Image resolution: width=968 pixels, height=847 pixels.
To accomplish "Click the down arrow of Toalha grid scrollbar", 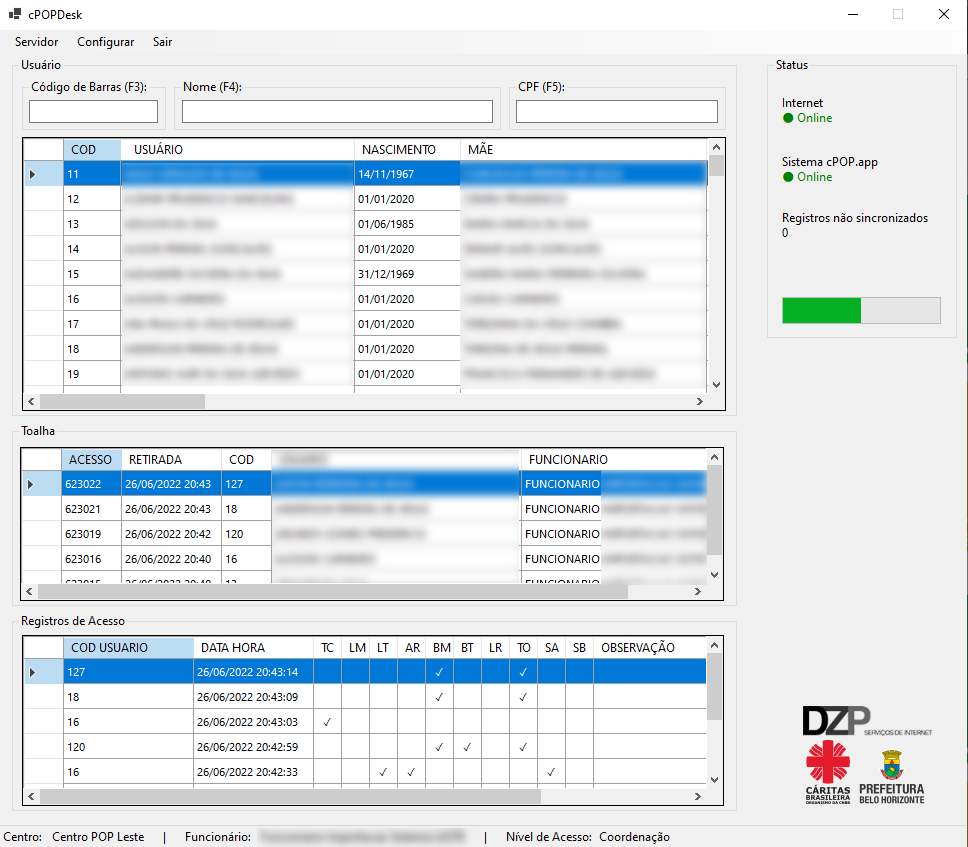I will tap(714, 574).
